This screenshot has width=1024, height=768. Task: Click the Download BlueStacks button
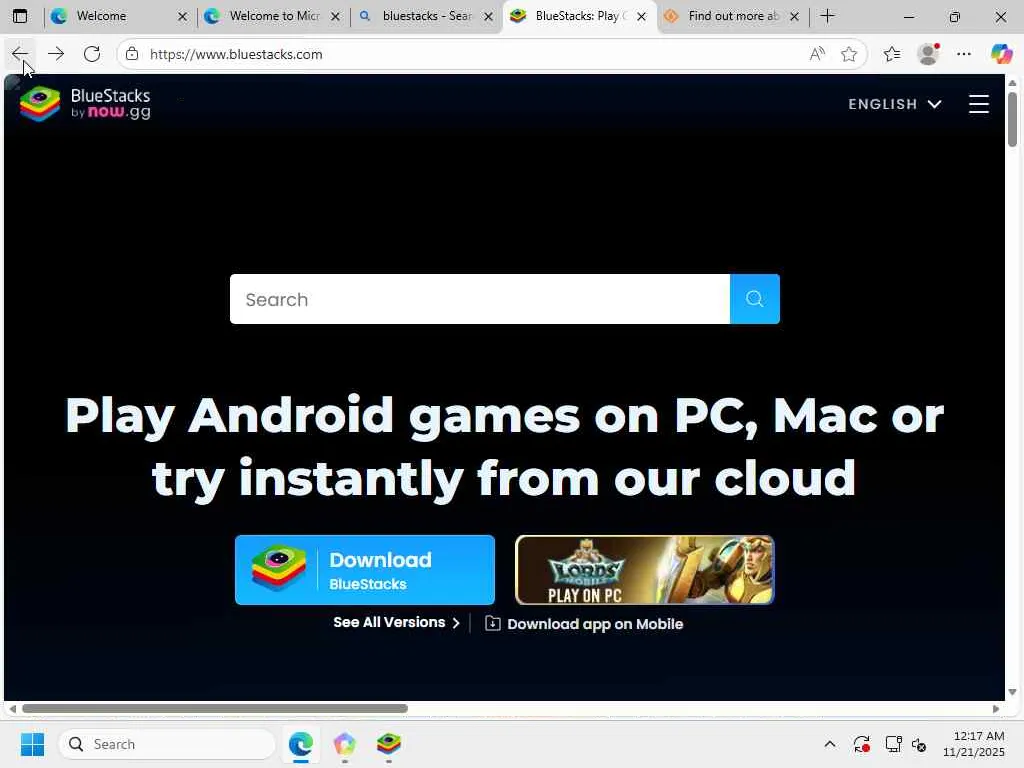click(x=364, y=570)
